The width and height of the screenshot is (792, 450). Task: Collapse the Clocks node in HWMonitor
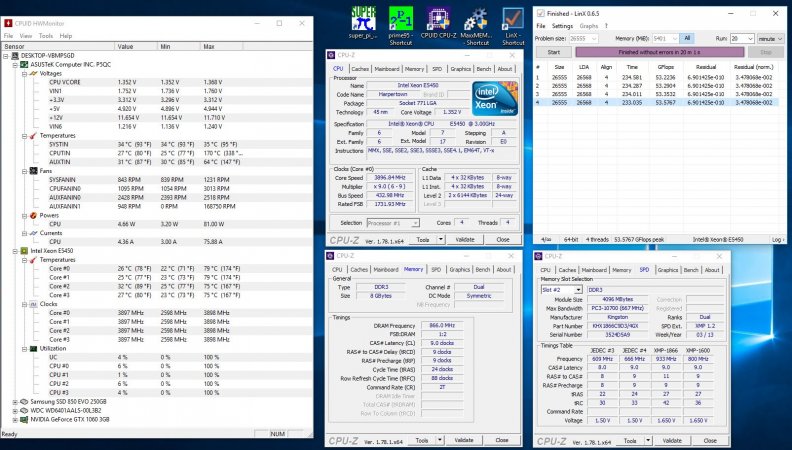(x=24, y=304)
